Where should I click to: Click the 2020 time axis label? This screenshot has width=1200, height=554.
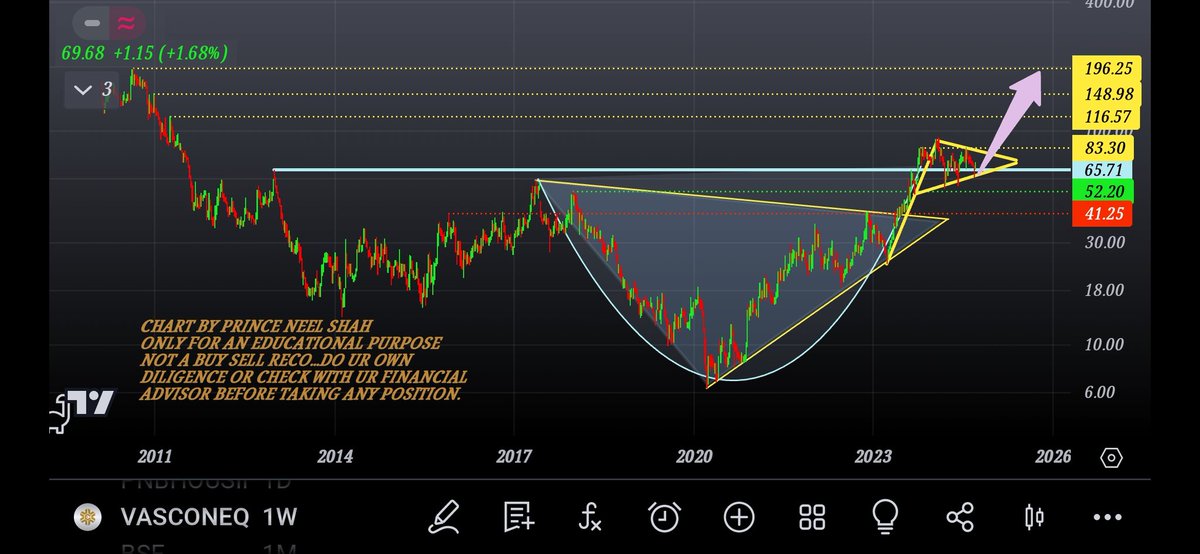click(694, 457)
